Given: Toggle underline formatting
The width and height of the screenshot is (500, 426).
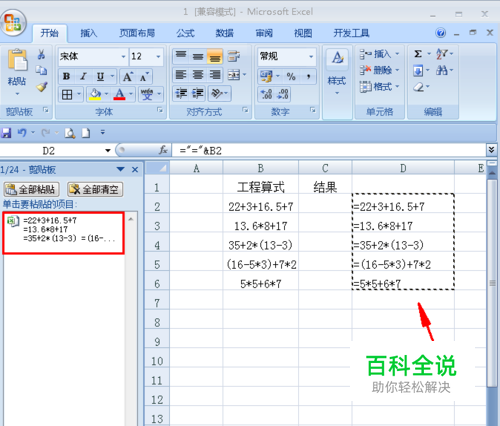Looking at the screenshot, I should pos(100,77).
